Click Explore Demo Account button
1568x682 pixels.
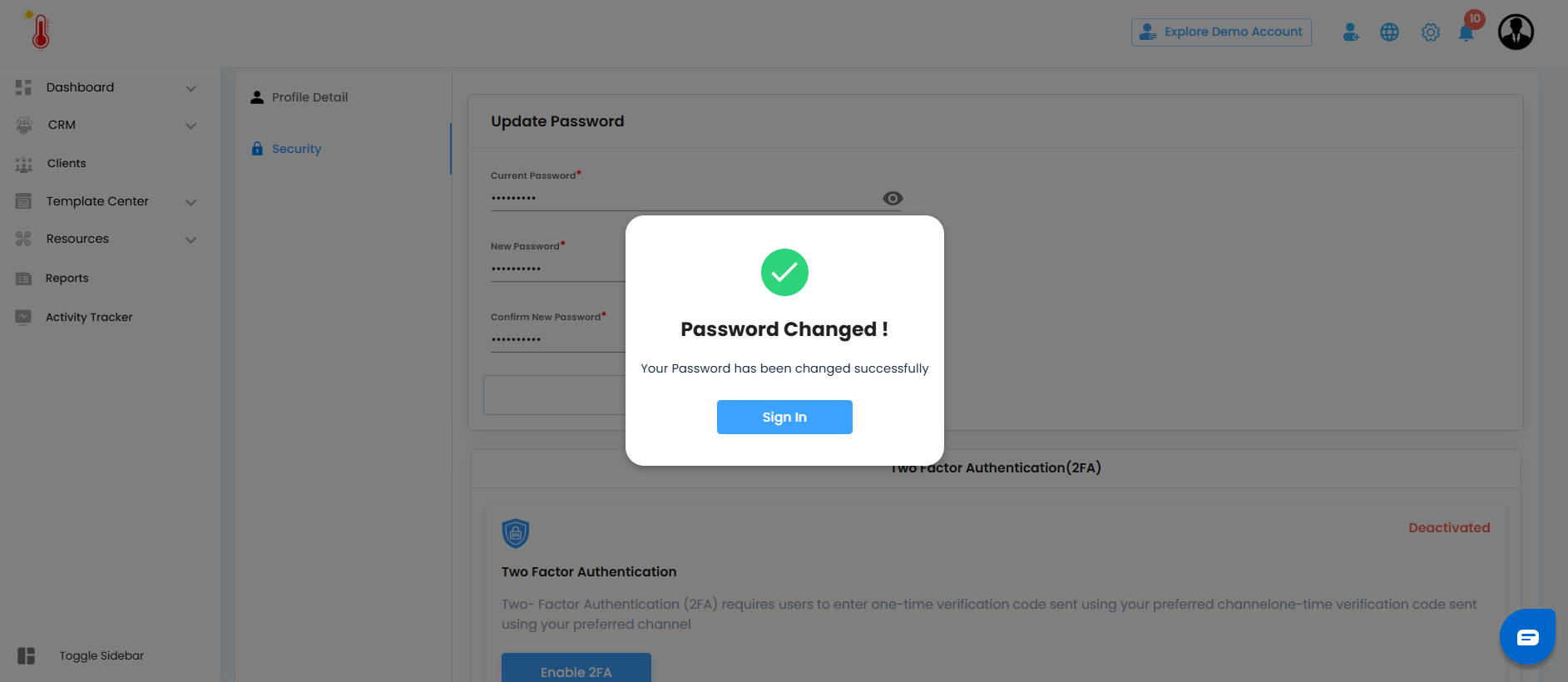[x=1221, y=32]
